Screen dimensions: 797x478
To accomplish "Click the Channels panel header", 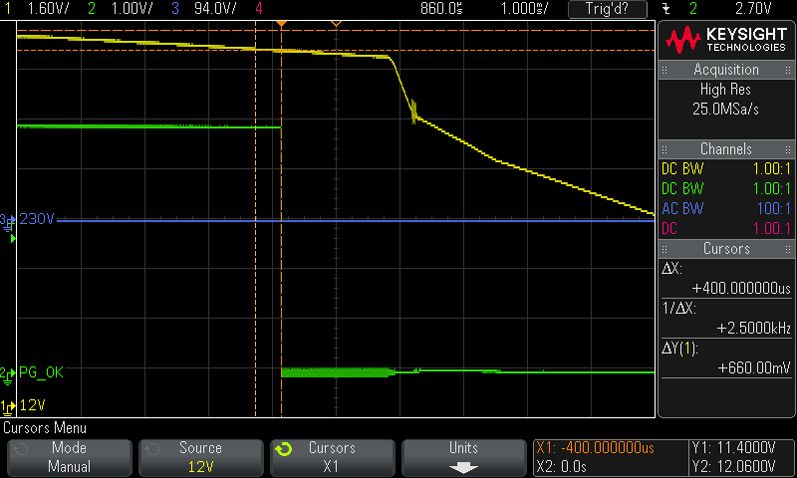I will 726,149.
